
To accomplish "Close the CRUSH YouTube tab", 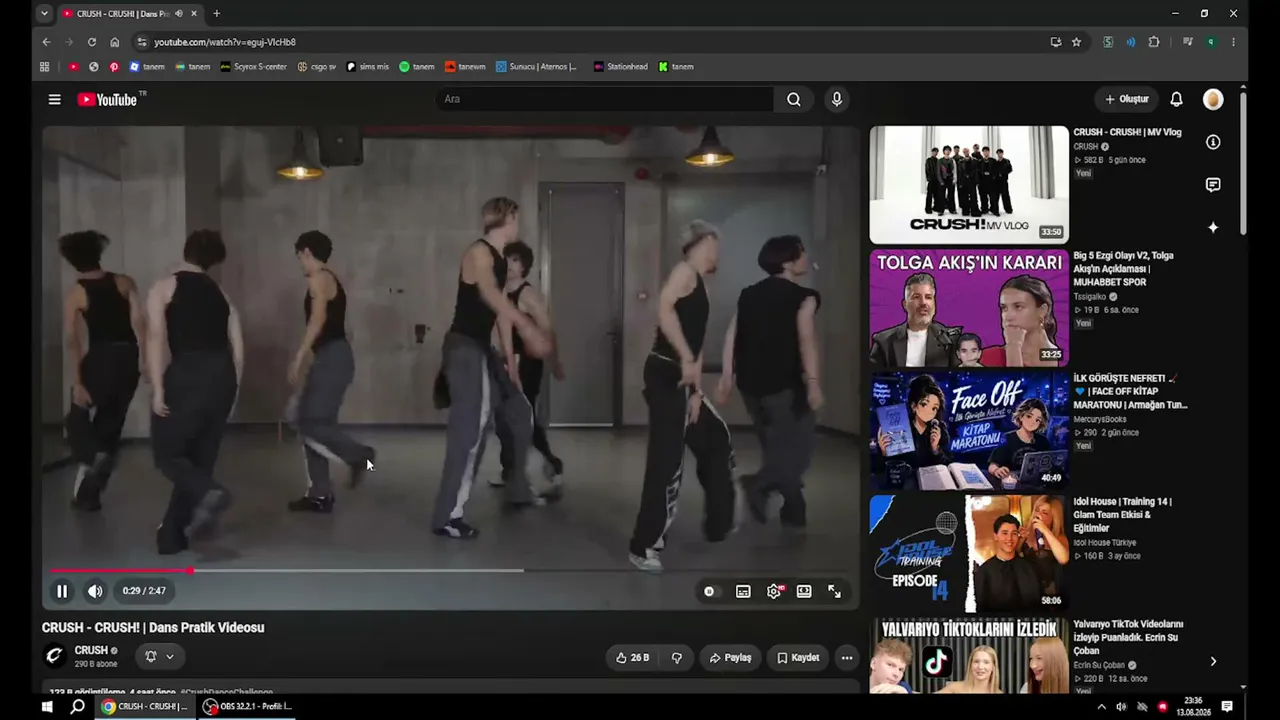I will 193,13.
